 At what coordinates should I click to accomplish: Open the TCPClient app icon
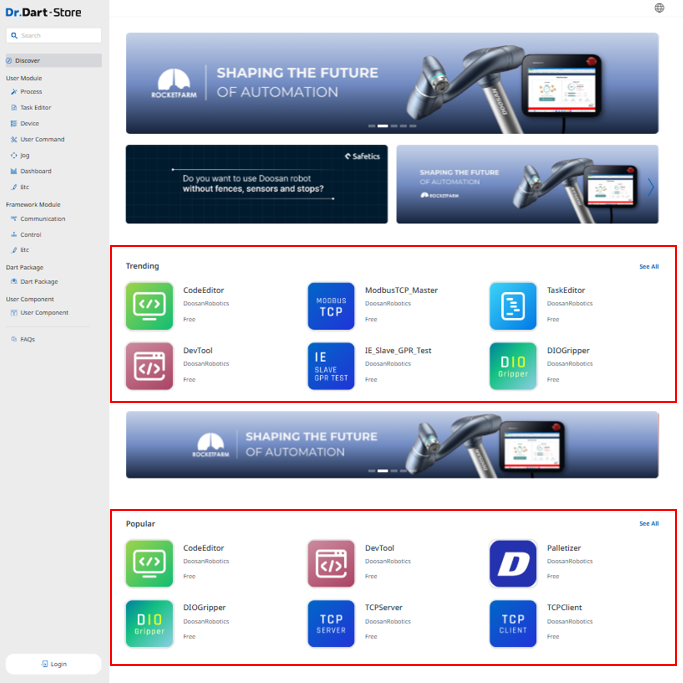(x=513, y=623)
